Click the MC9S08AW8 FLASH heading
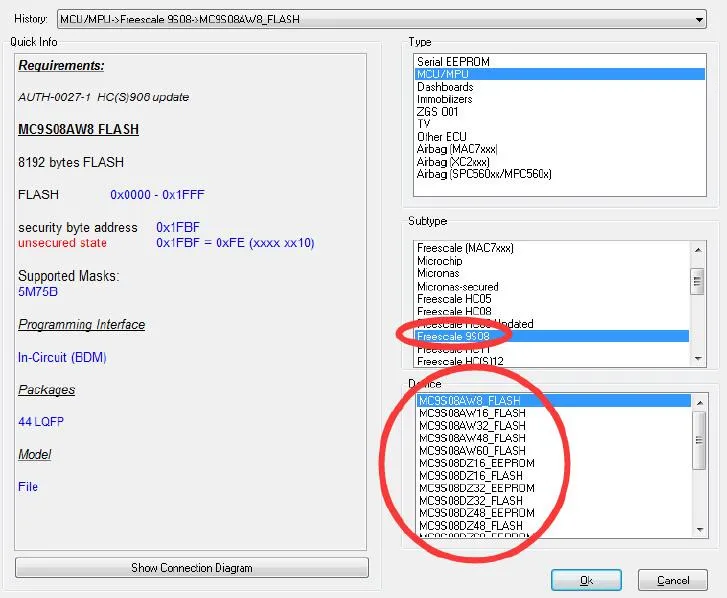The height and width of the screenshot is (598, 727). [78, 129]
